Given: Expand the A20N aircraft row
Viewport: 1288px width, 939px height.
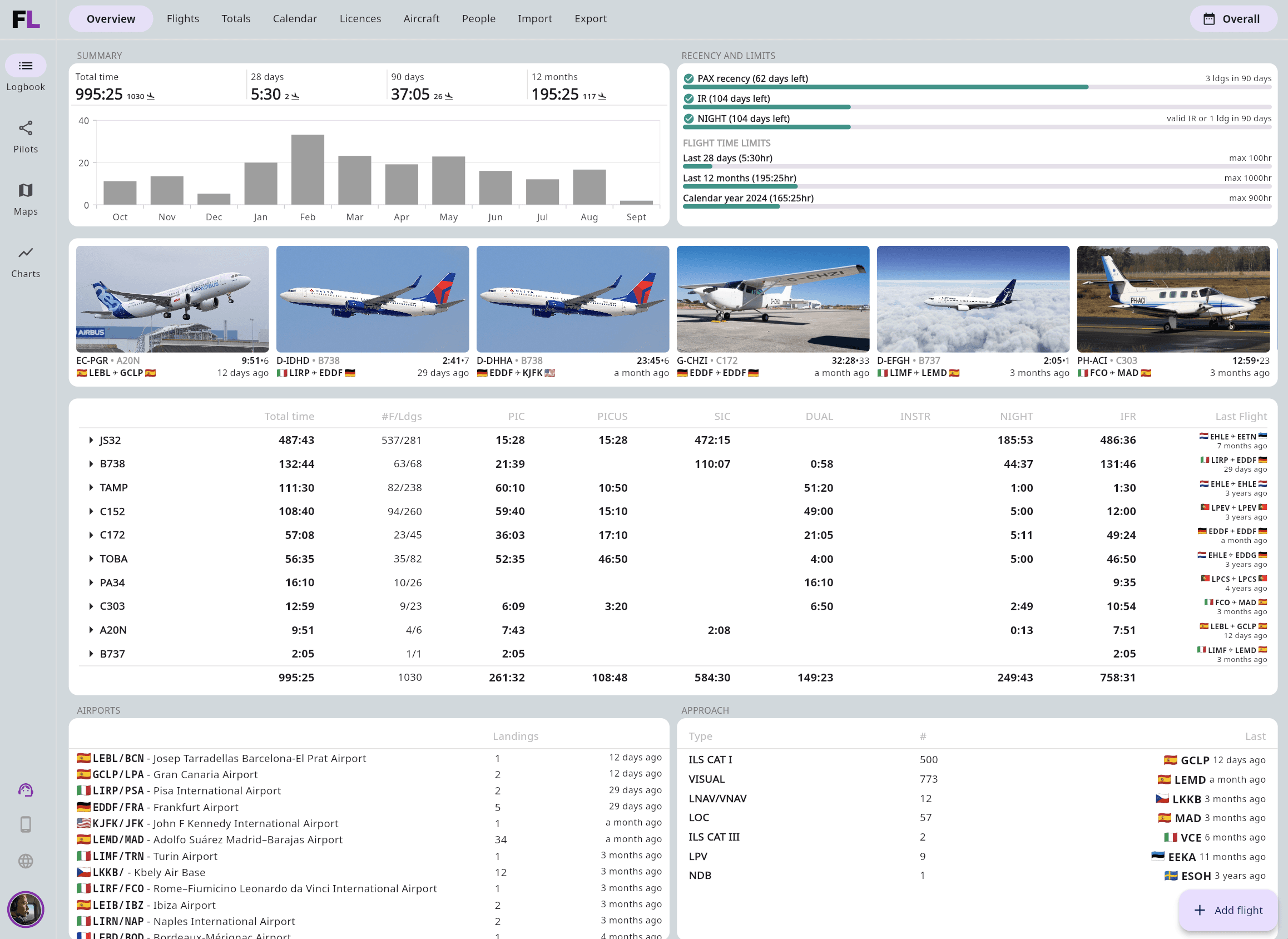Looking at the screenshot, I should click(91, 630).
